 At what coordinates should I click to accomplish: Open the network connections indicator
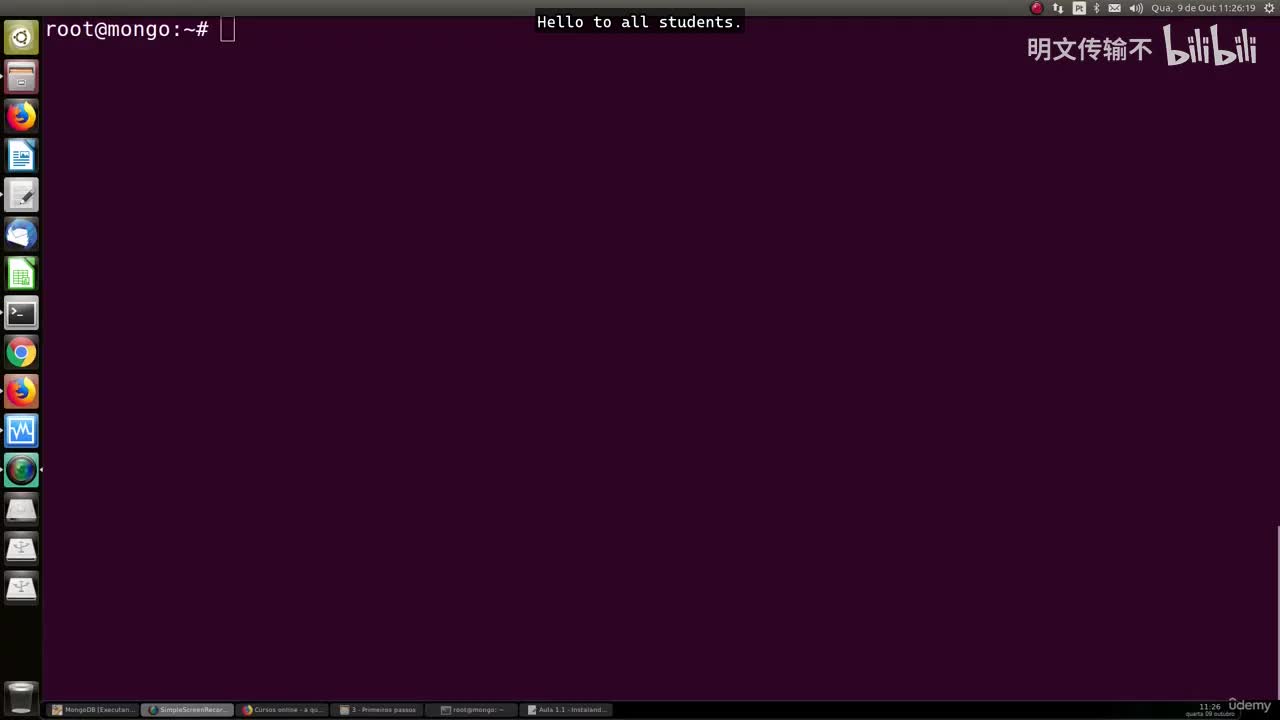pos(1058,8)
